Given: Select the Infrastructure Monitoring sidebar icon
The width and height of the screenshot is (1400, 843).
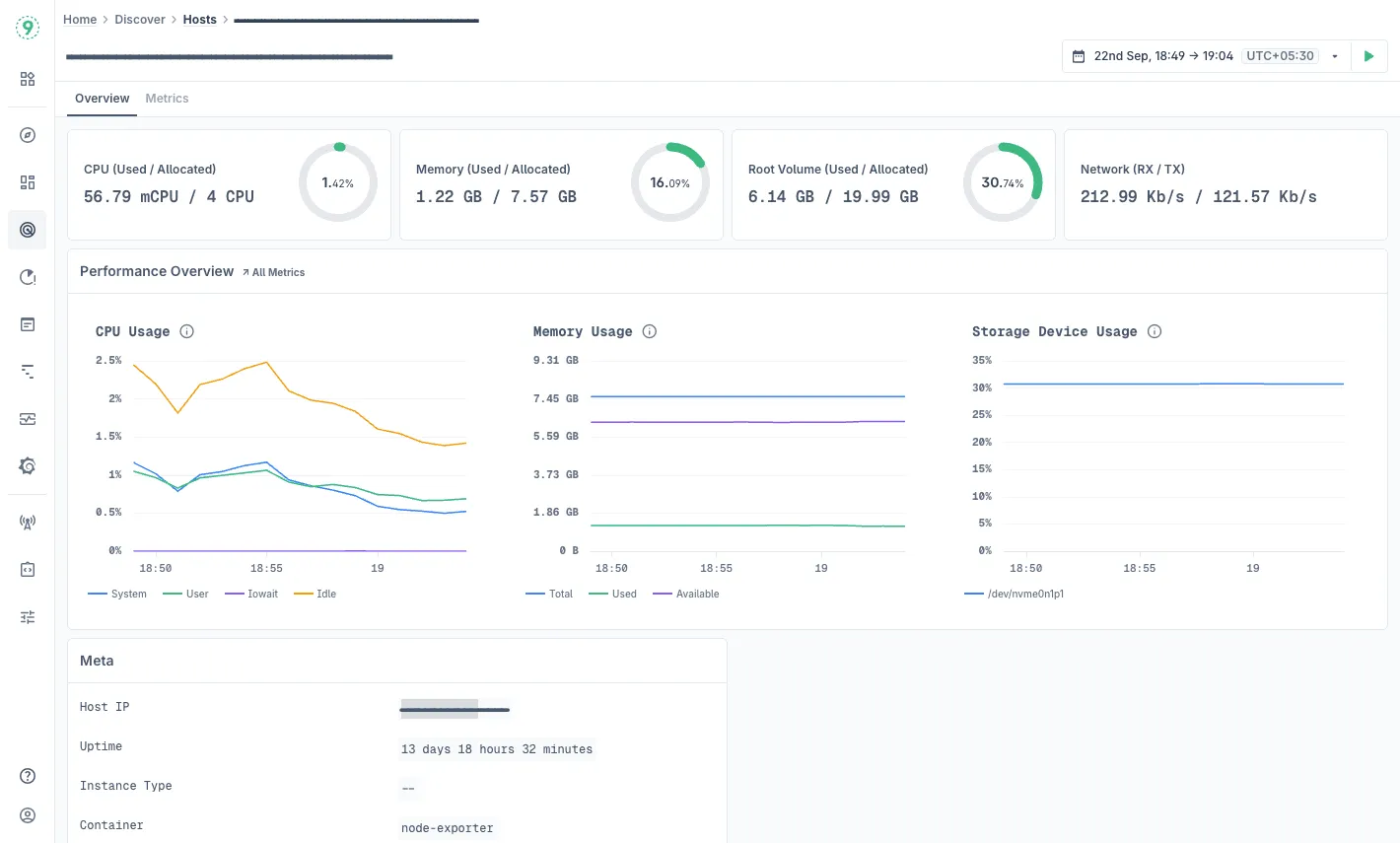Looking at the screenshot, I should [27, 230].
